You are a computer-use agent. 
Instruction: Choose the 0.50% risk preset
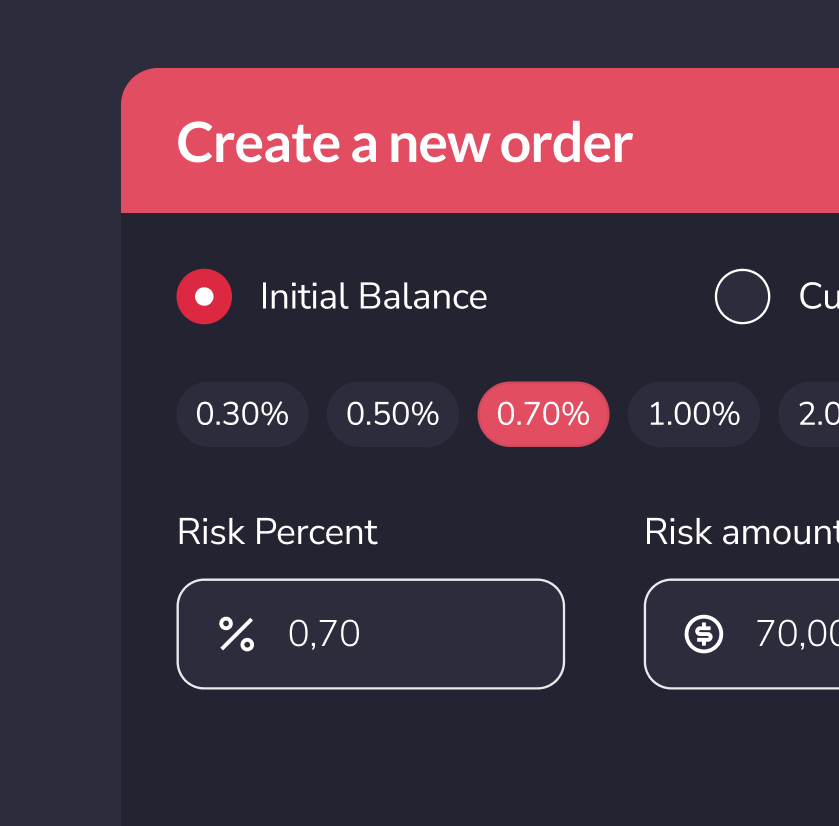393,414
